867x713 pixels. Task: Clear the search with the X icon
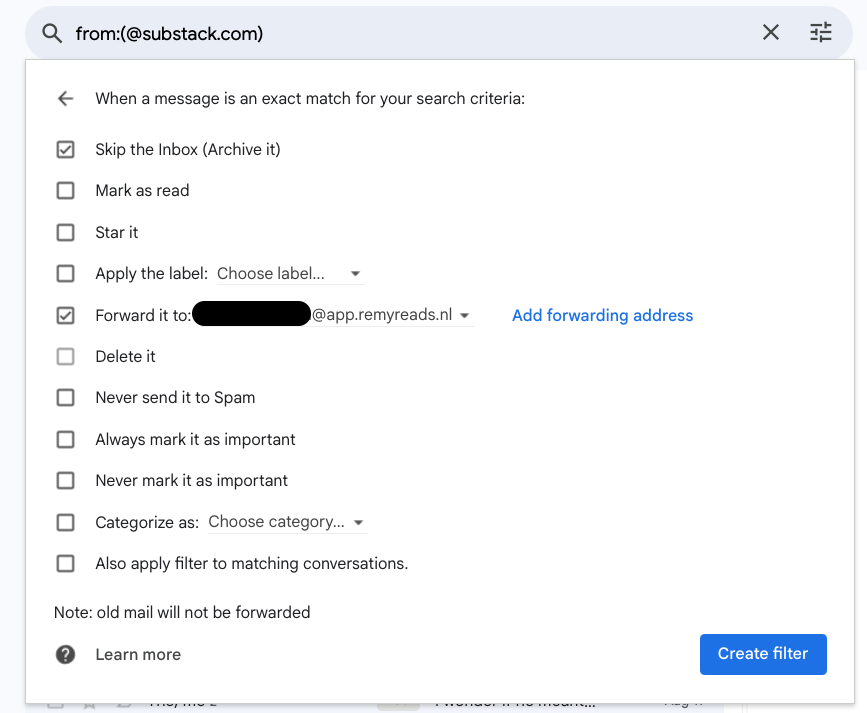click(771, 32)
